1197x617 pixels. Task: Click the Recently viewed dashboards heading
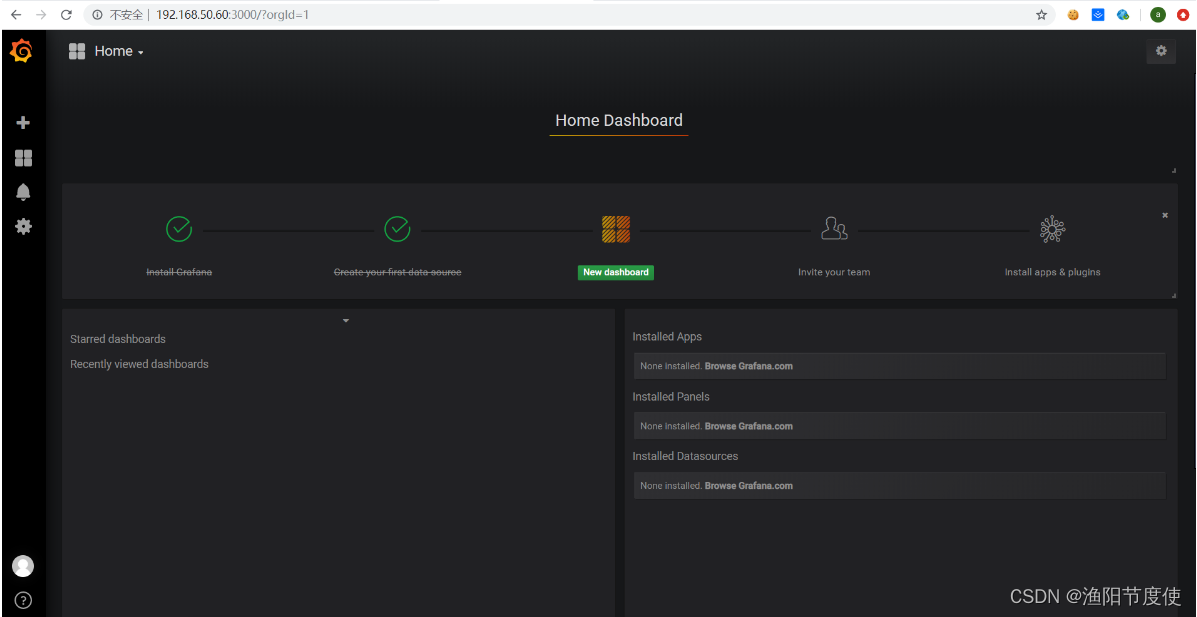click(139, 364)
